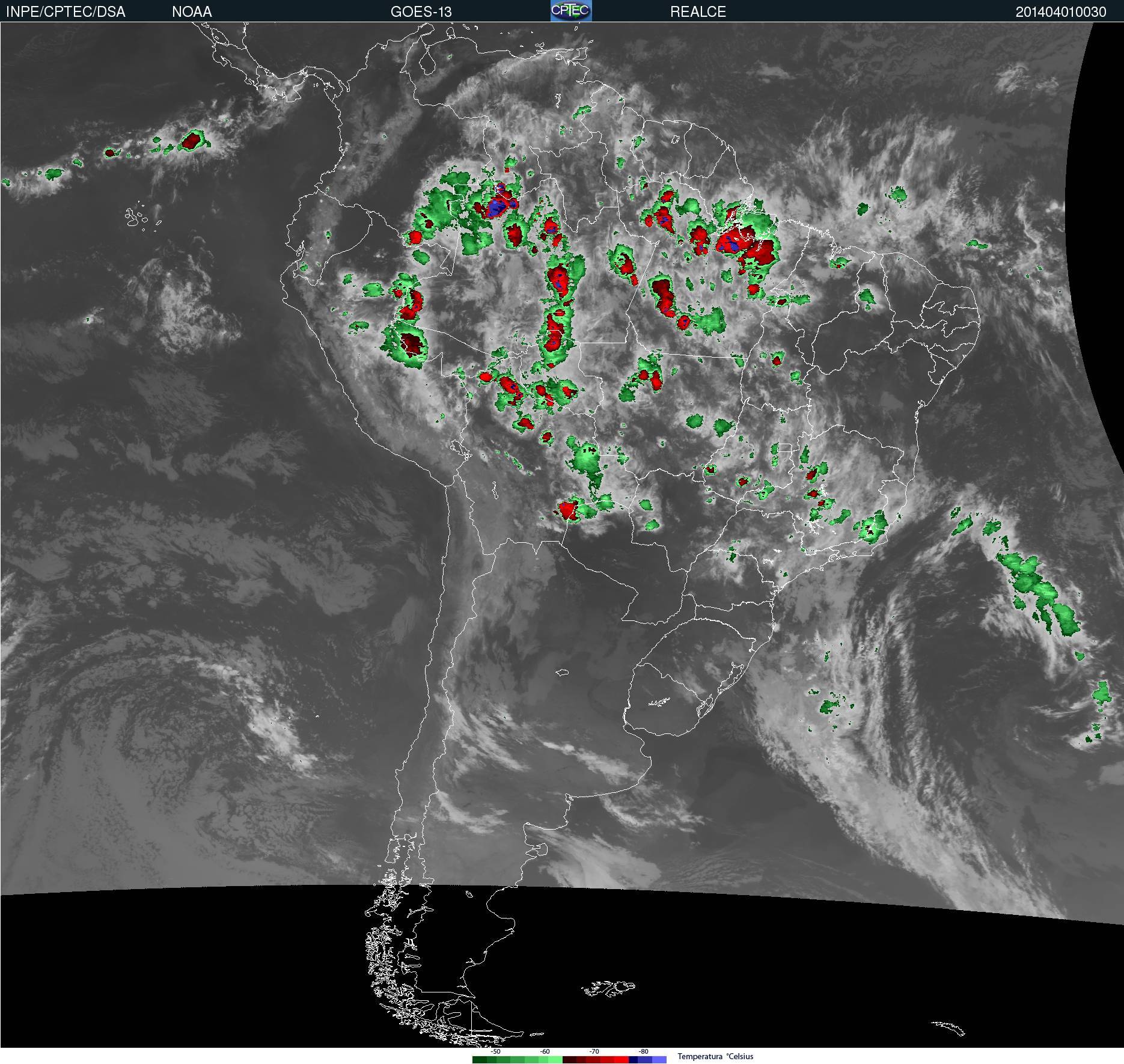The height and width of the screenshot is (1064, 1124).
Task: Click the lightest green legend swatch
Action: 555,1060
